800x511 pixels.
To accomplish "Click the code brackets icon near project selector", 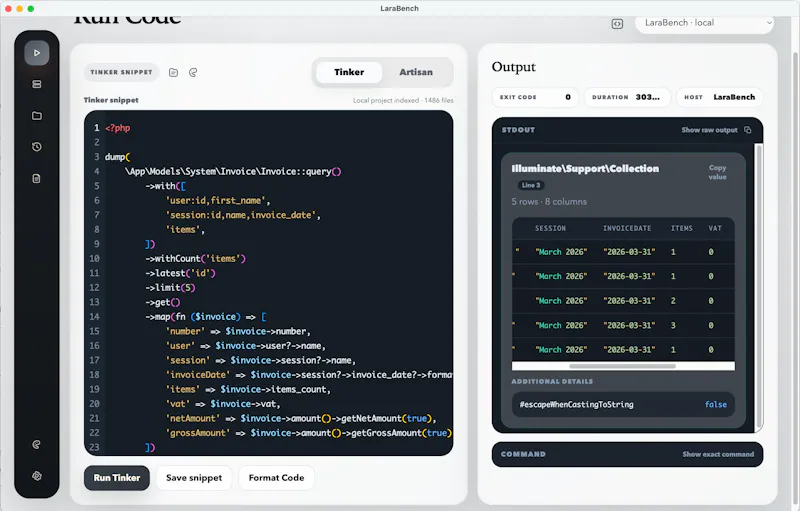I will 617,23.
